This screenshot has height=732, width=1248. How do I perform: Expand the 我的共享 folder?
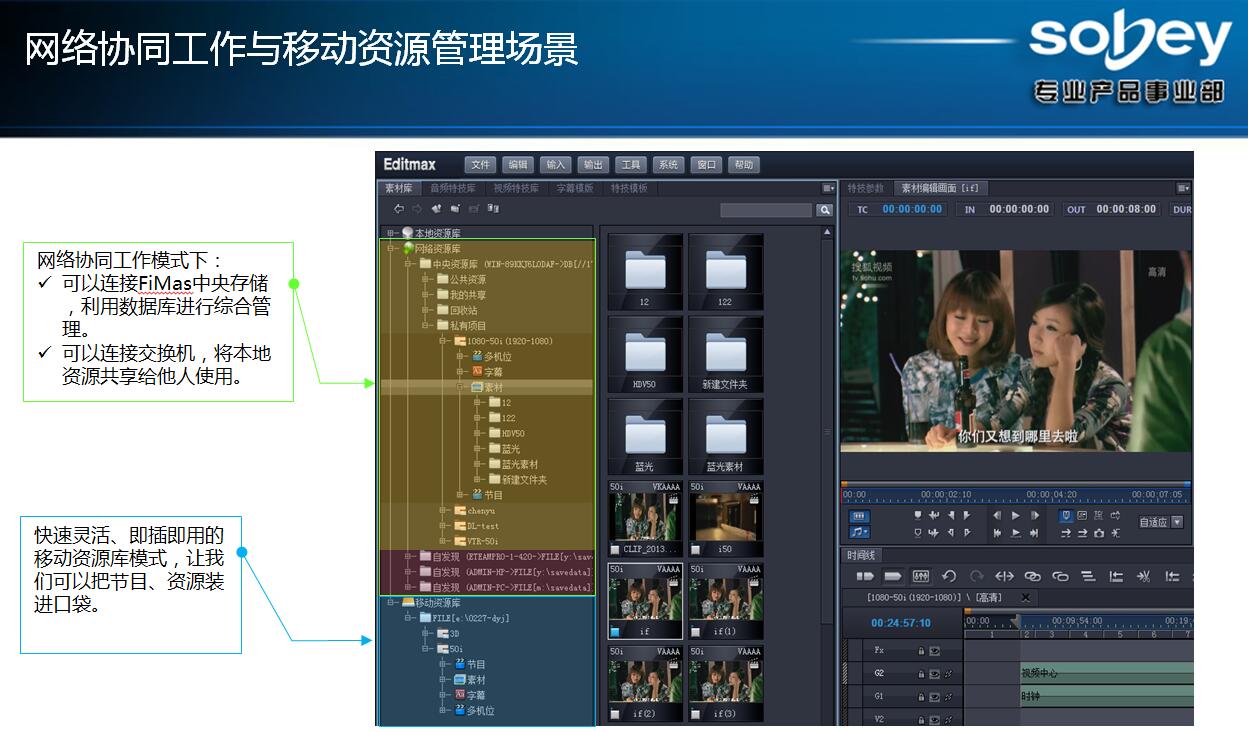pos(426,295)
